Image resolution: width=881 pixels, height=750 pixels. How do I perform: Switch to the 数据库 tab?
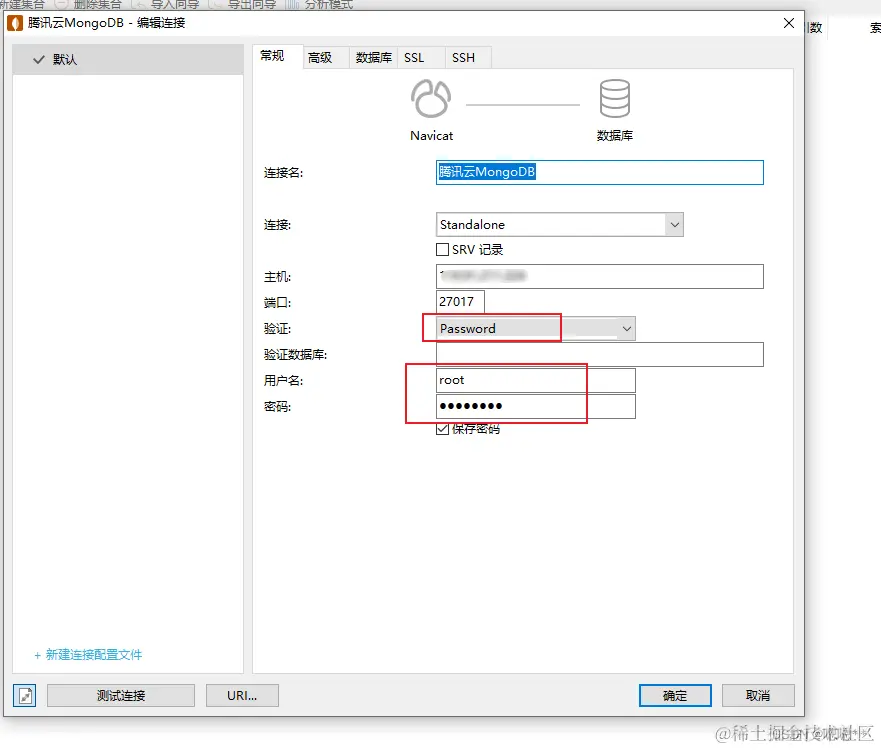pyautogui.click(x=374, y=58)
